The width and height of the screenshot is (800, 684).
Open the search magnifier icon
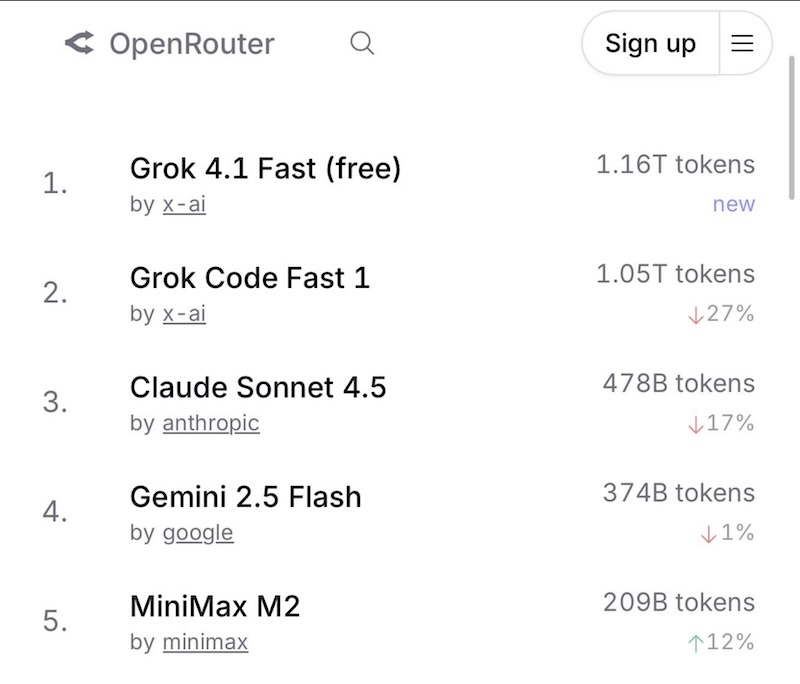362,43
